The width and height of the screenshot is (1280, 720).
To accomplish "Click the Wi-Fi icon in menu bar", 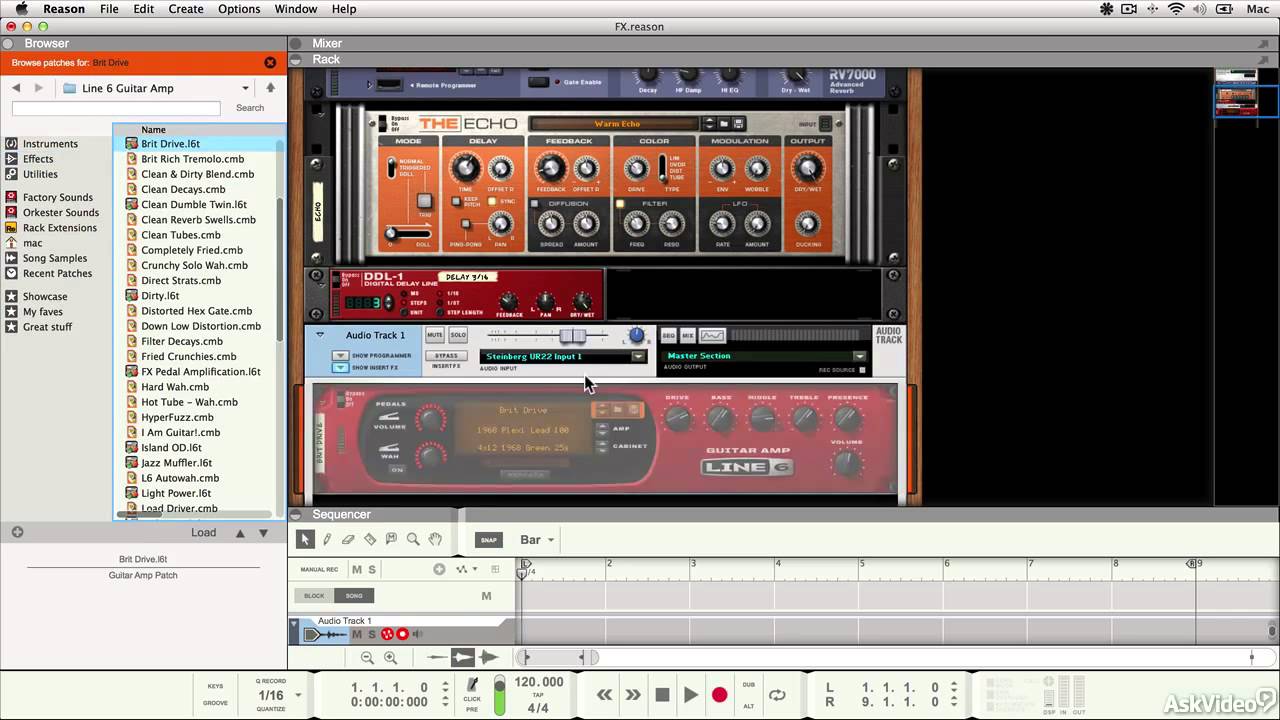I will pos(1176,9).
